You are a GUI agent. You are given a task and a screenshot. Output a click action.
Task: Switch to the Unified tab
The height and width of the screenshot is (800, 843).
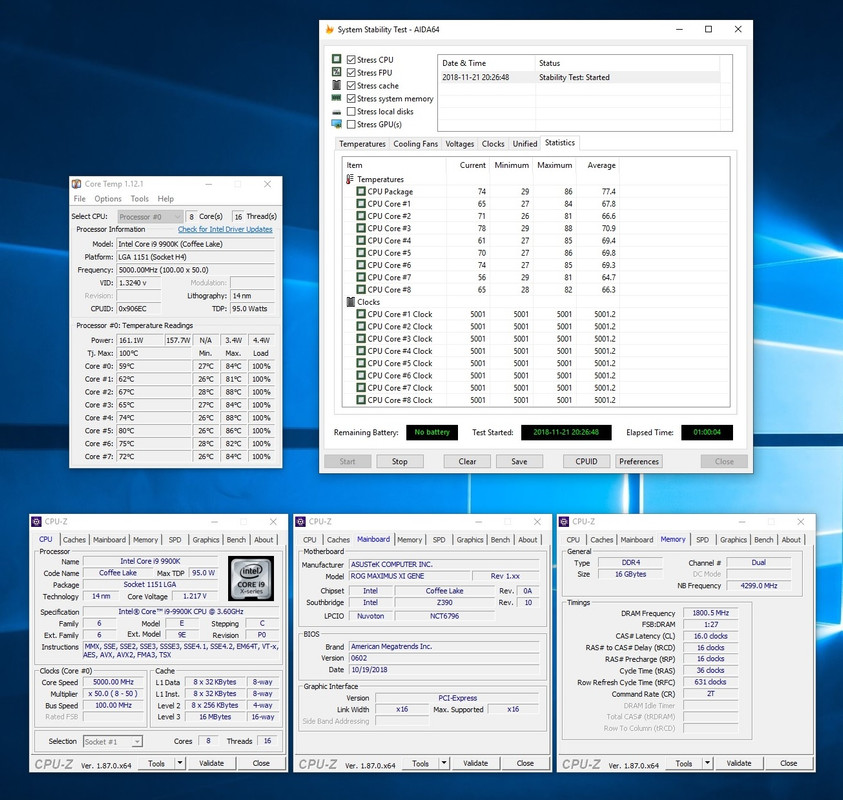525,144
